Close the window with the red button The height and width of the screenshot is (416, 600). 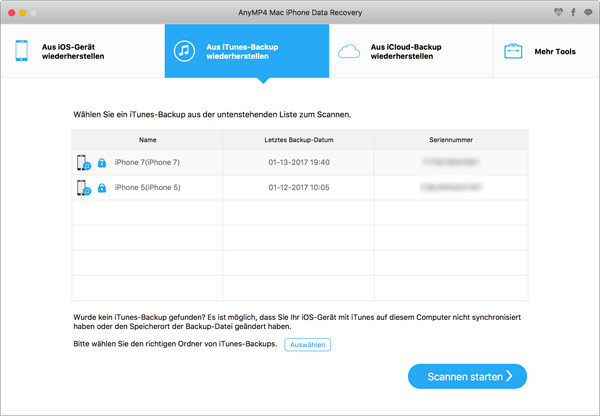(x=12, y=13)
